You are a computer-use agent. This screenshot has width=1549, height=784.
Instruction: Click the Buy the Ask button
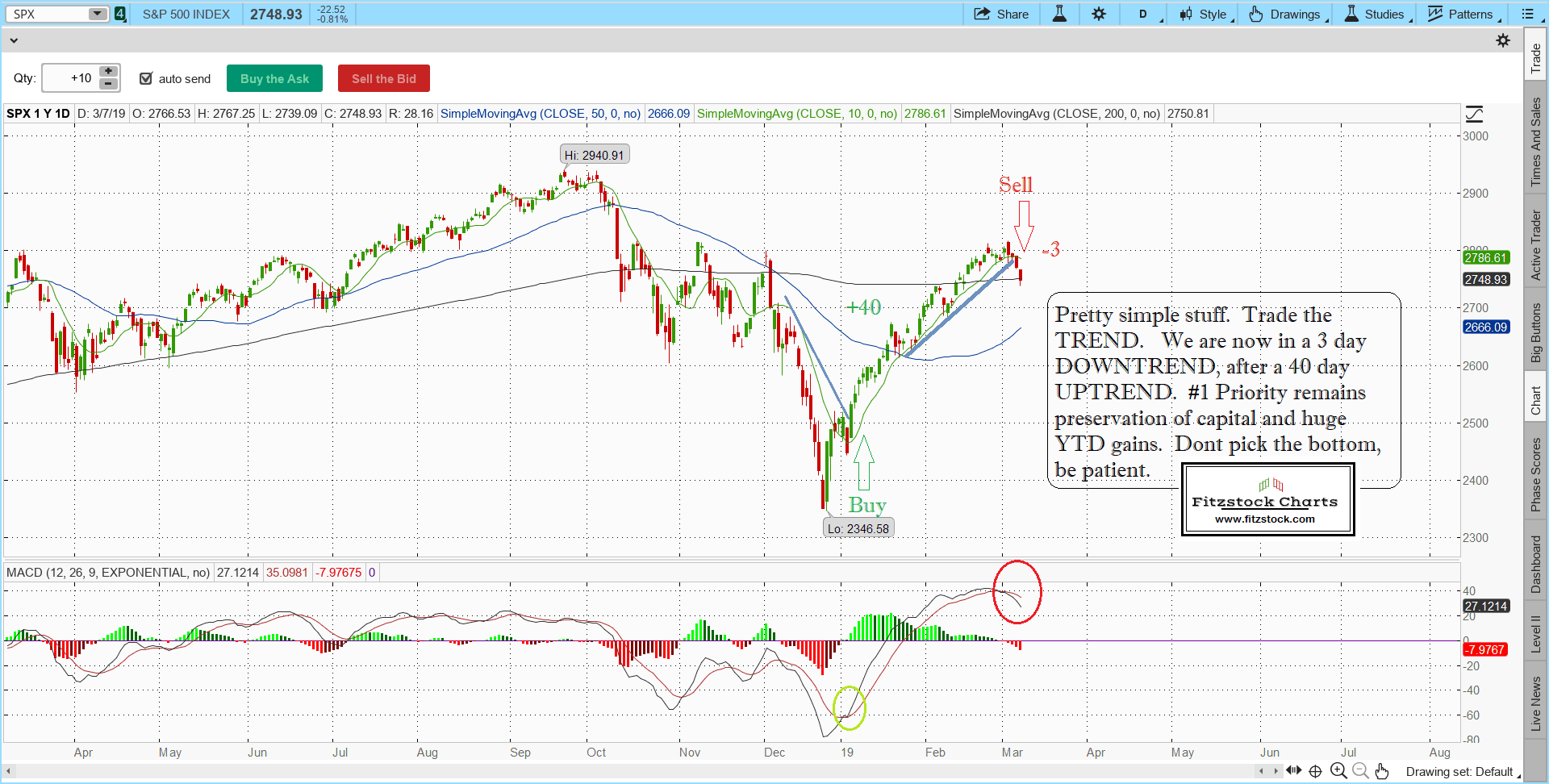(274, 78)
